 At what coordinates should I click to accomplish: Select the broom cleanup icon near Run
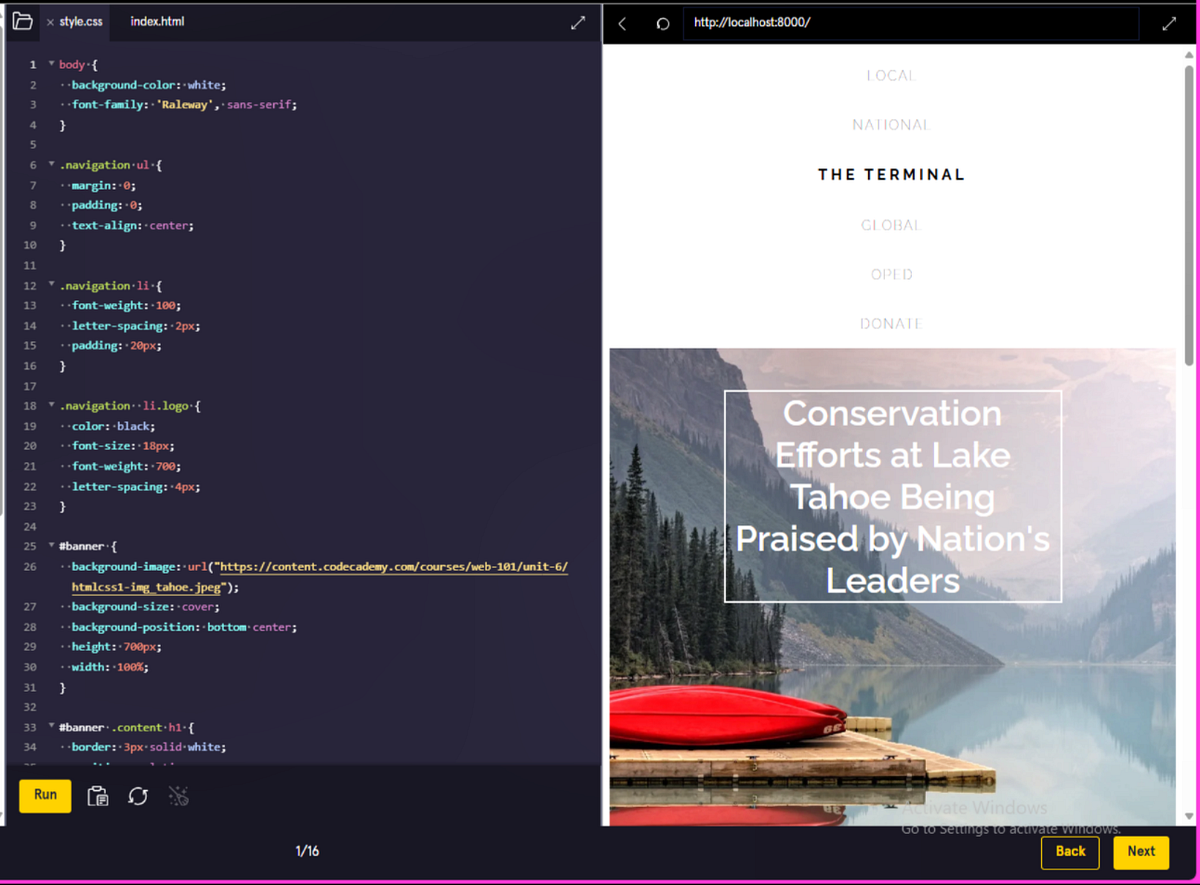pyautogui.click(x=179, y=795)
